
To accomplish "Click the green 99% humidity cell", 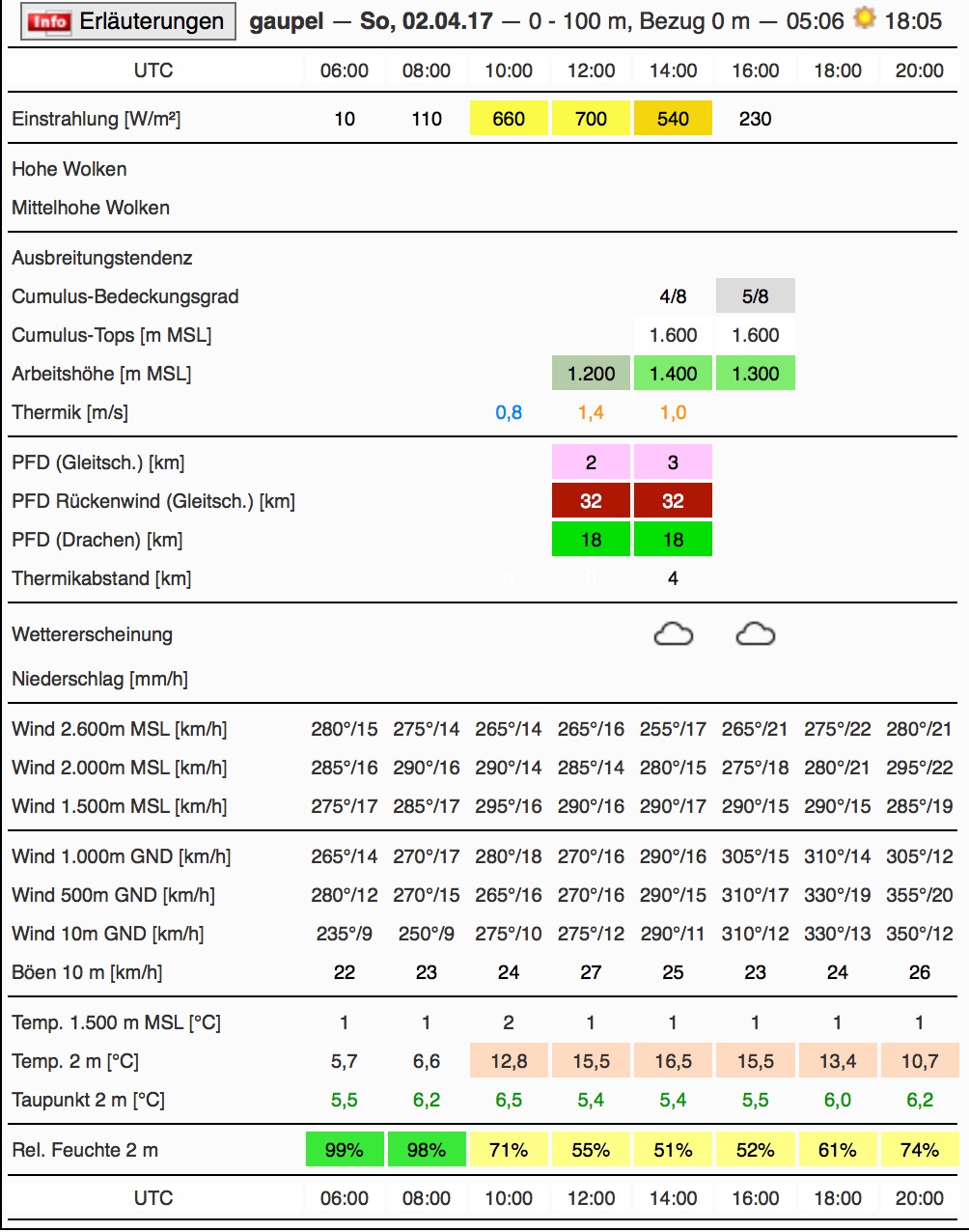I will click(x=345, y=1150).
